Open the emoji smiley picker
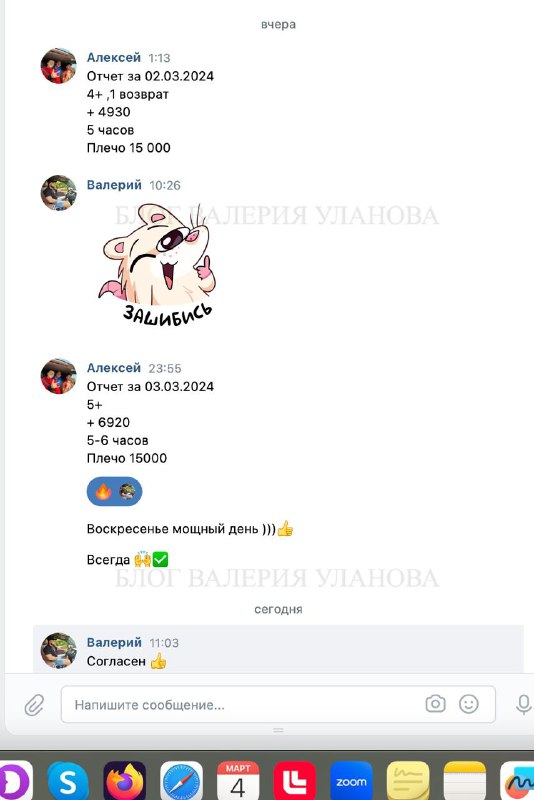 click(469, 704)
